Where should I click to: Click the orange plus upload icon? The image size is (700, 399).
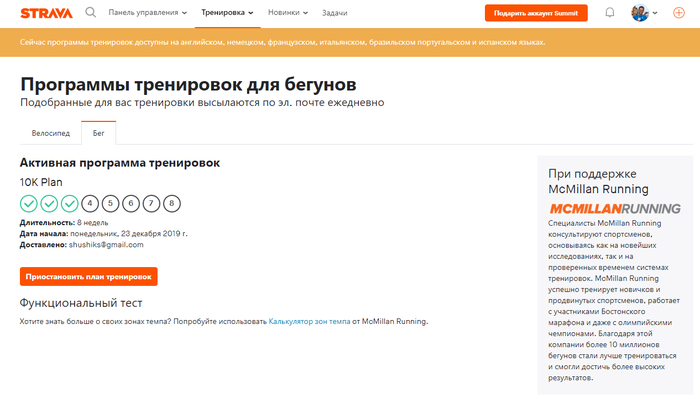(679, 13)
